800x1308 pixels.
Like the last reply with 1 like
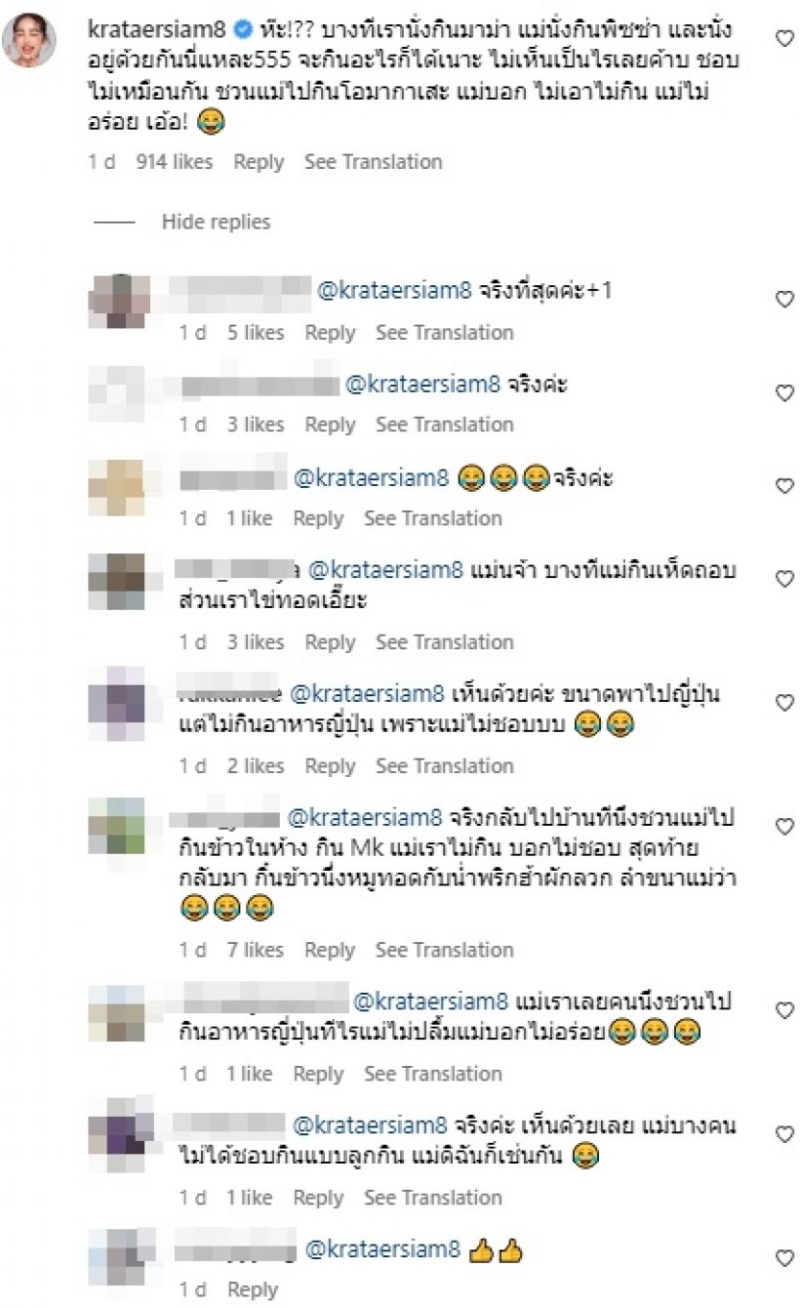pos(786,1135)
